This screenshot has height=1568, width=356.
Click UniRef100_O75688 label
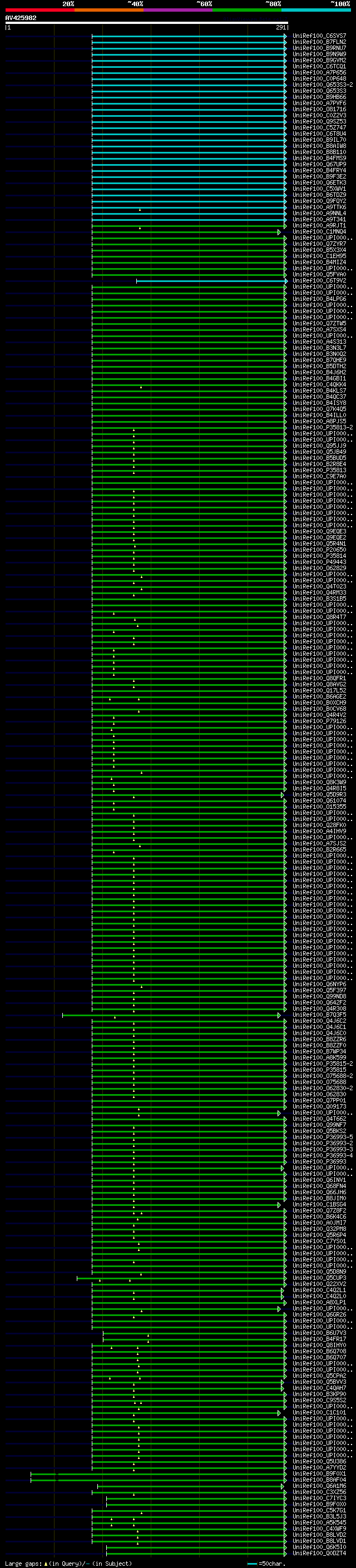(x=319, y=1082)
